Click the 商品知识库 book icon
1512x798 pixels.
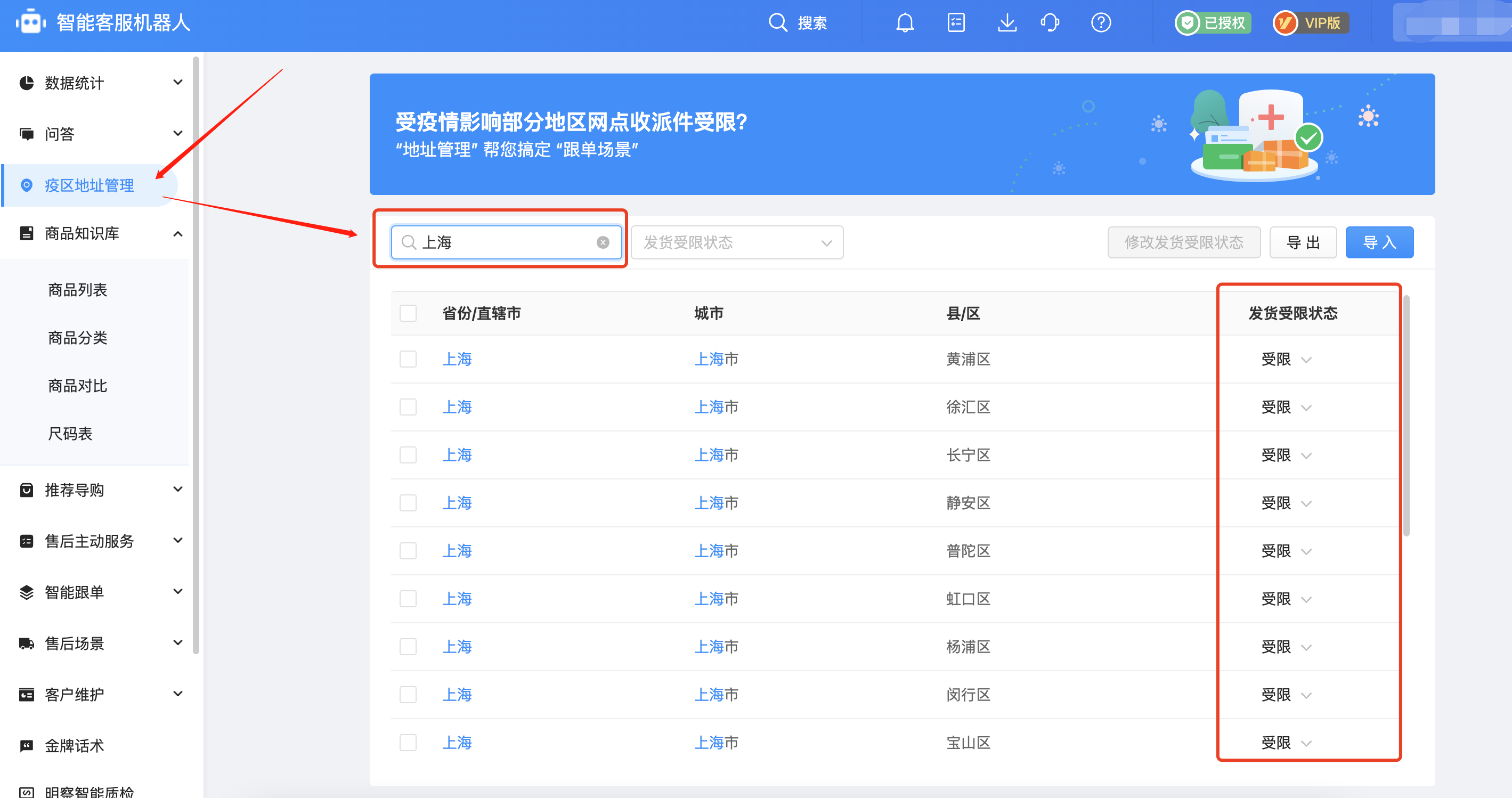(27, 233)
